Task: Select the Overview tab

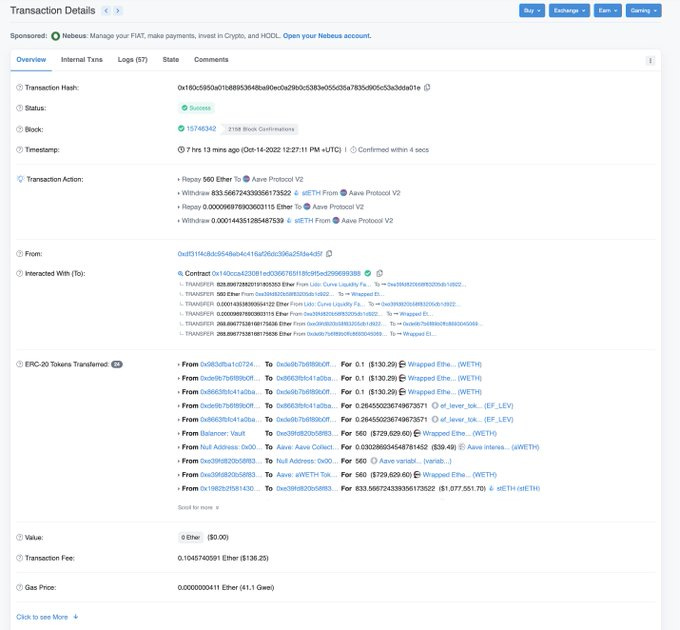Action: coord(31,60)
